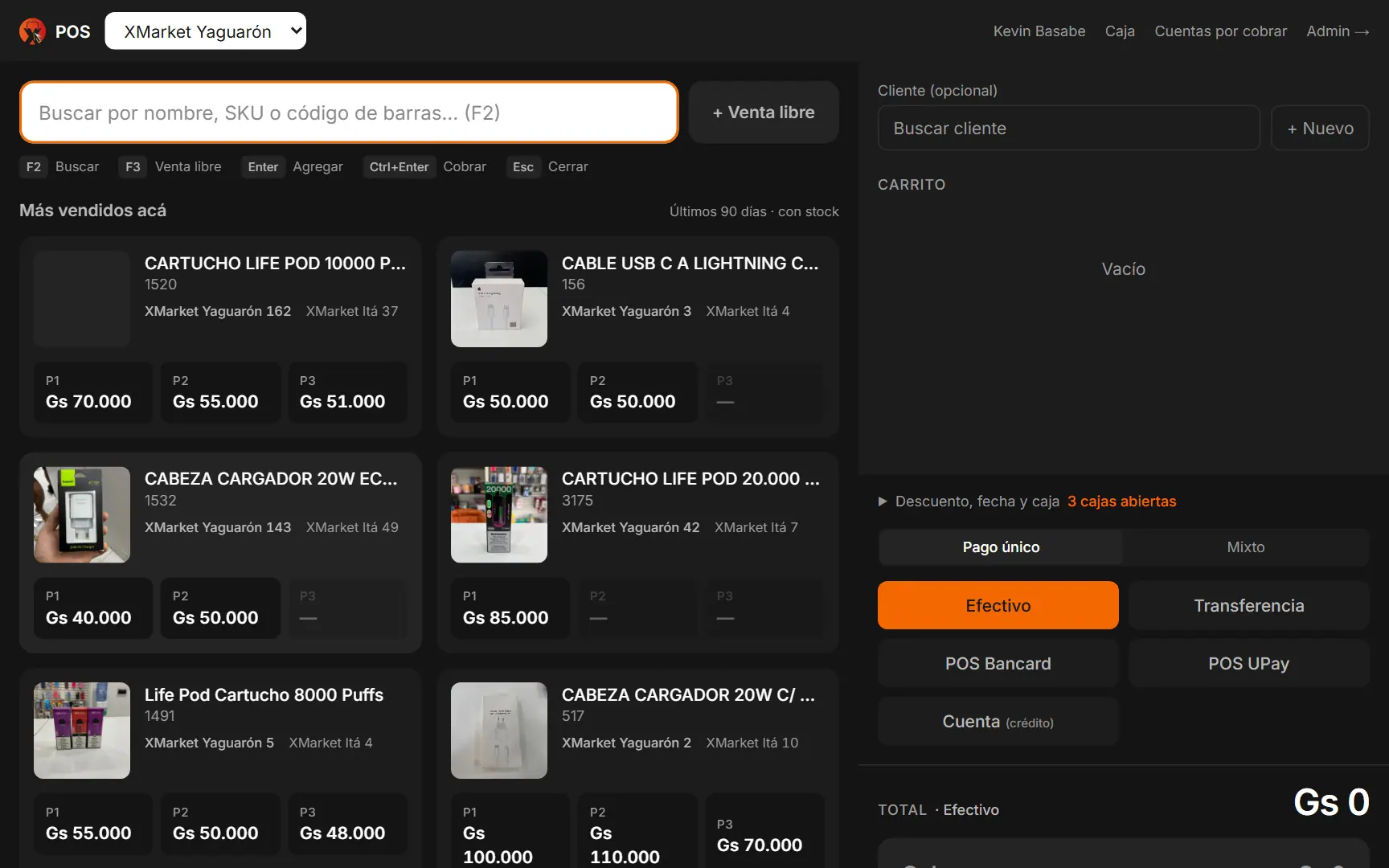
Task: Switch to the Mixto payment tab
Action: tap(1246, 547)
